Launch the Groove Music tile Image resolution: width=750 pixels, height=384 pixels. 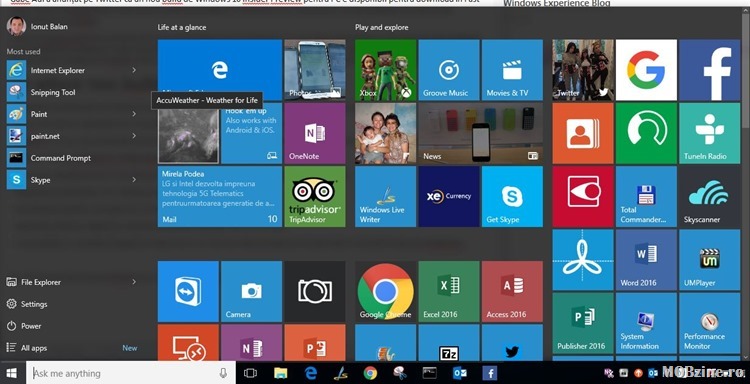449,70
